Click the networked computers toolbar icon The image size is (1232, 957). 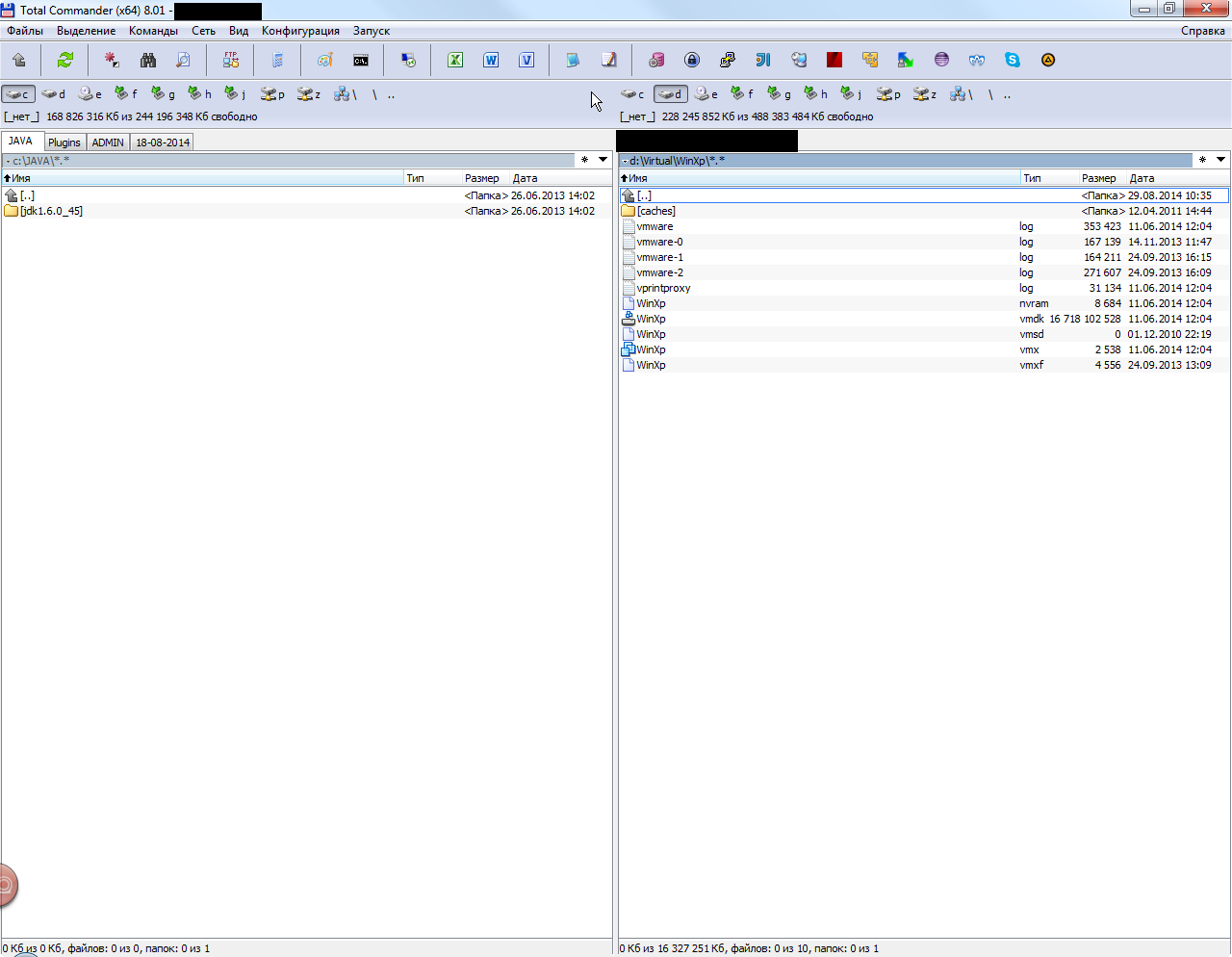799,60
